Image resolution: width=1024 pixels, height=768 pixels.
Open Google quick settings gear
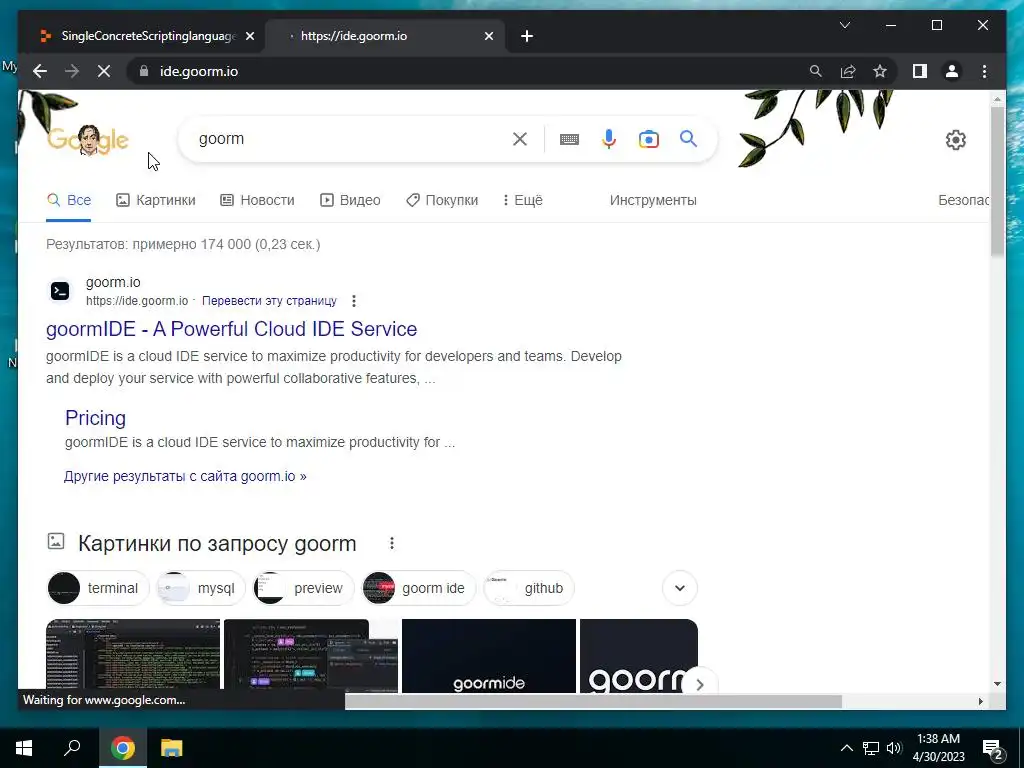tap(955, 140)
